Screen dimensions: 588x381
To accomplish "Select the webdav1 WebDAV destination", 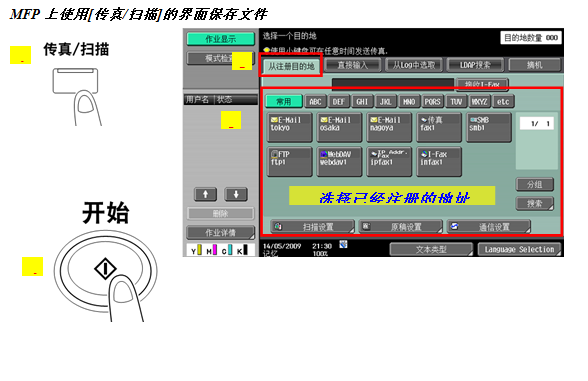I will tap(339, 162).
